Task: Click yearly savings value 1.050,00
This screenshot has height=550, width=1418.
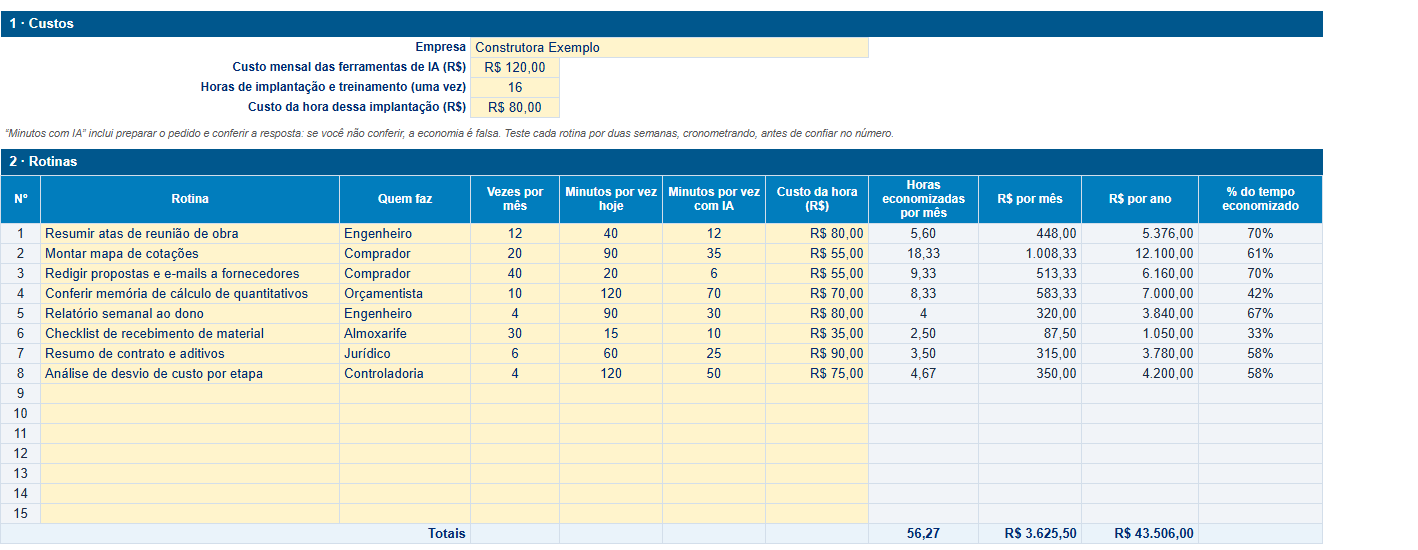Action: [1140, 333]
